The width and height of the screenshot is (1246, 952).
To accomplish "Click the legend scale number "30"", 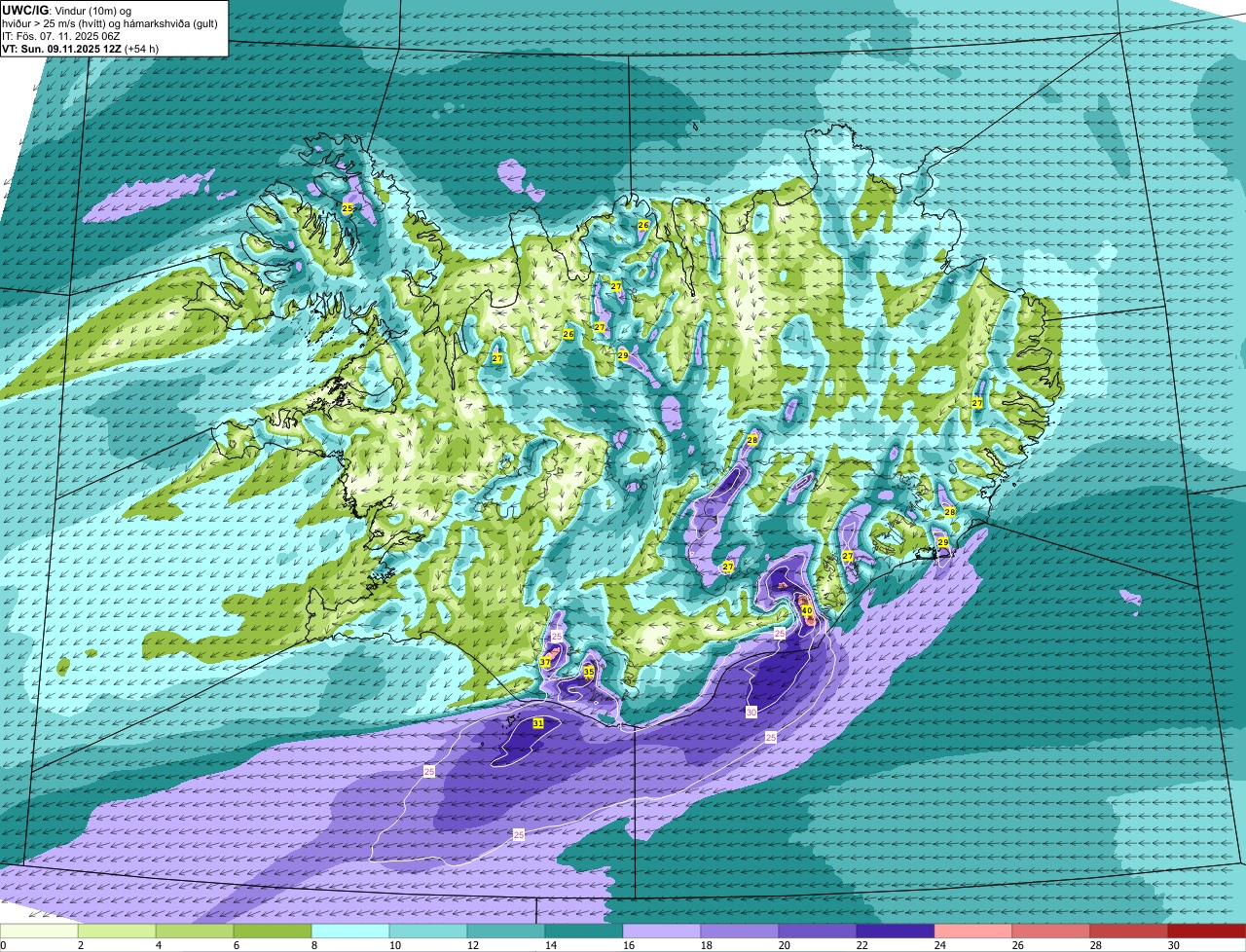I will point(1174,945).
